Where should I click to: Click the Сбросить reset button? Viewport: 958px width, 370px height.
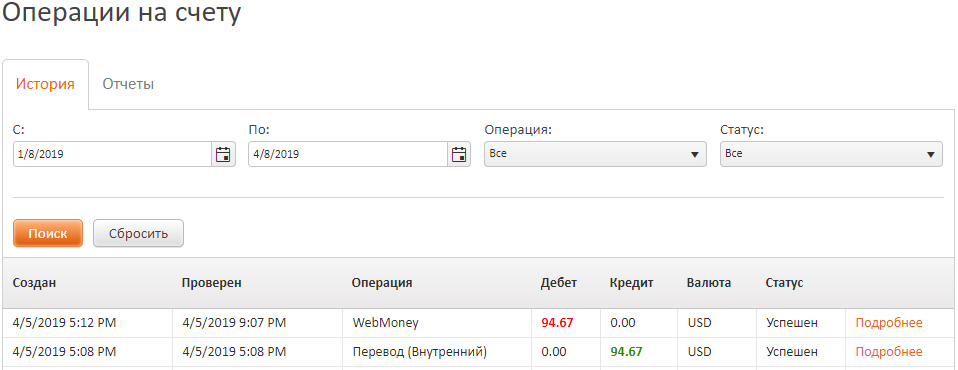click(138, 233)
